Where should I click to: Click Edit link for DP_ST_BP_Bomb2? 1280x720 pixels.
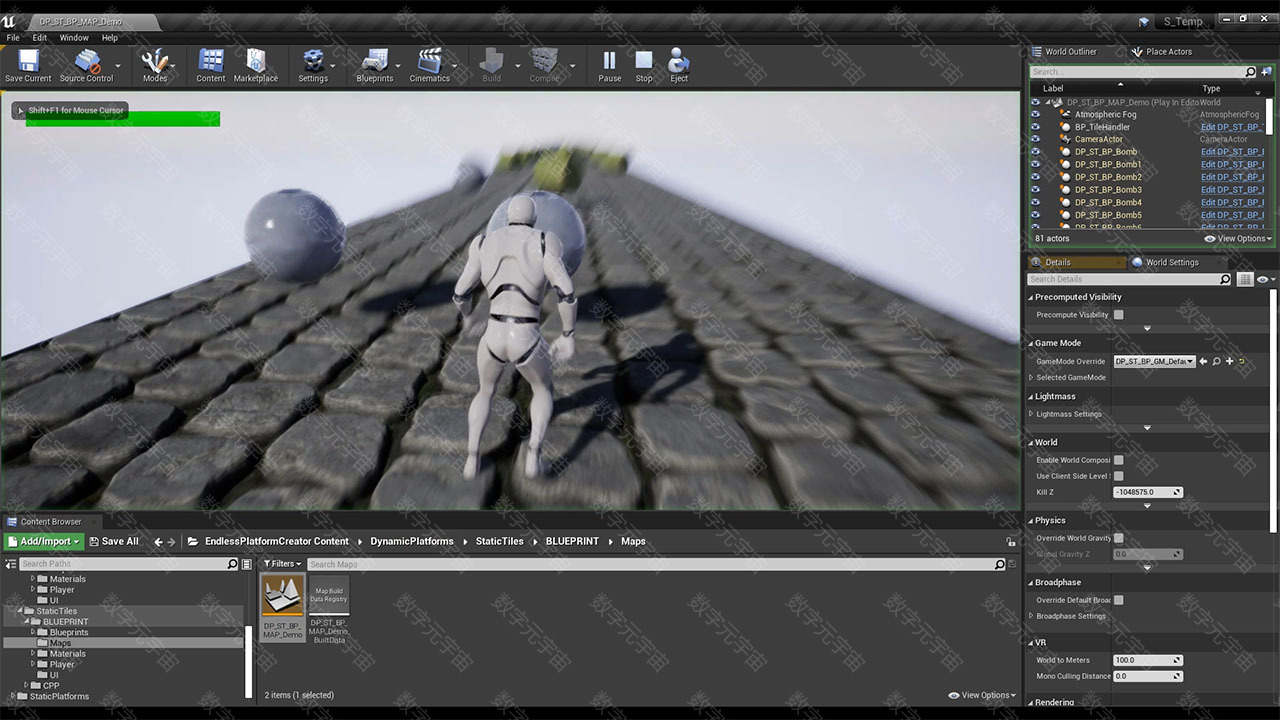pos(1232,177)
